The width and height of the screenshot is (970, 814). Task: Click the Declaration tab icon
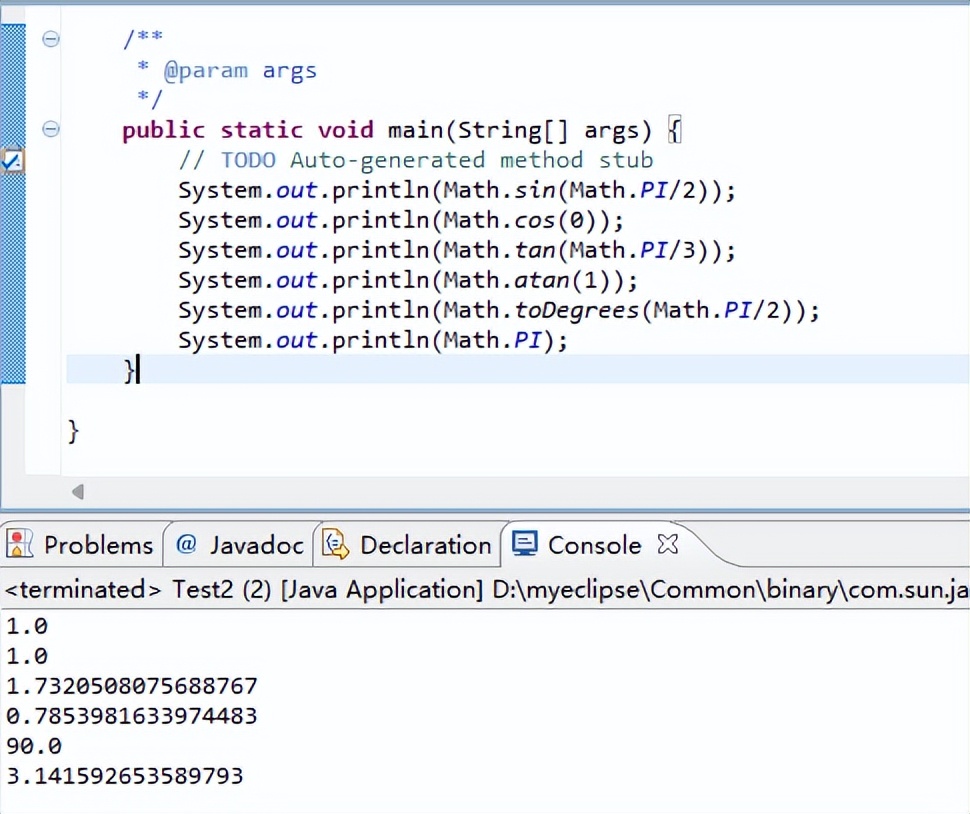(335, 544)
